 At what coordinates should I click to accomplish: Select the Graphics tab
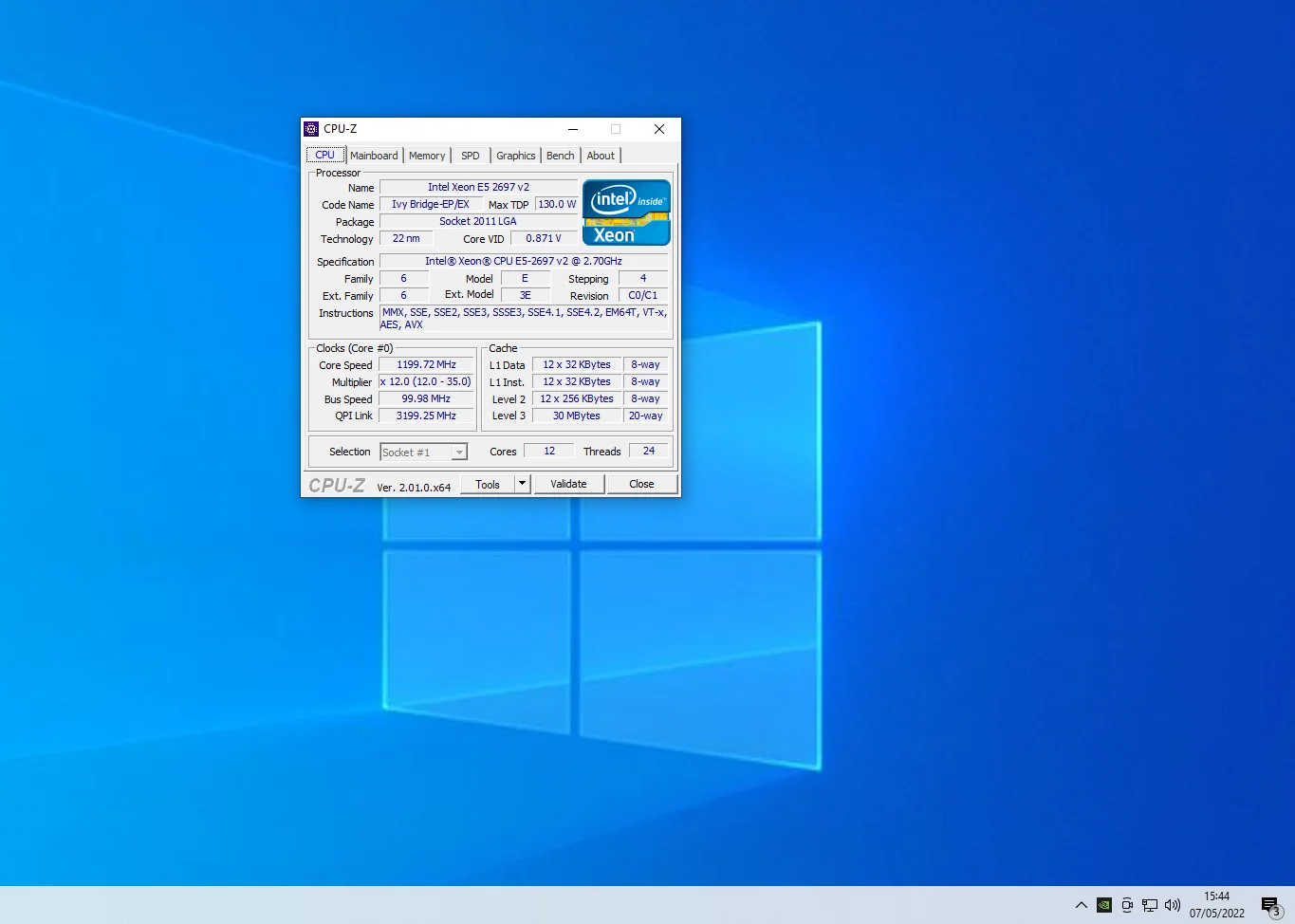coord(515,156)
